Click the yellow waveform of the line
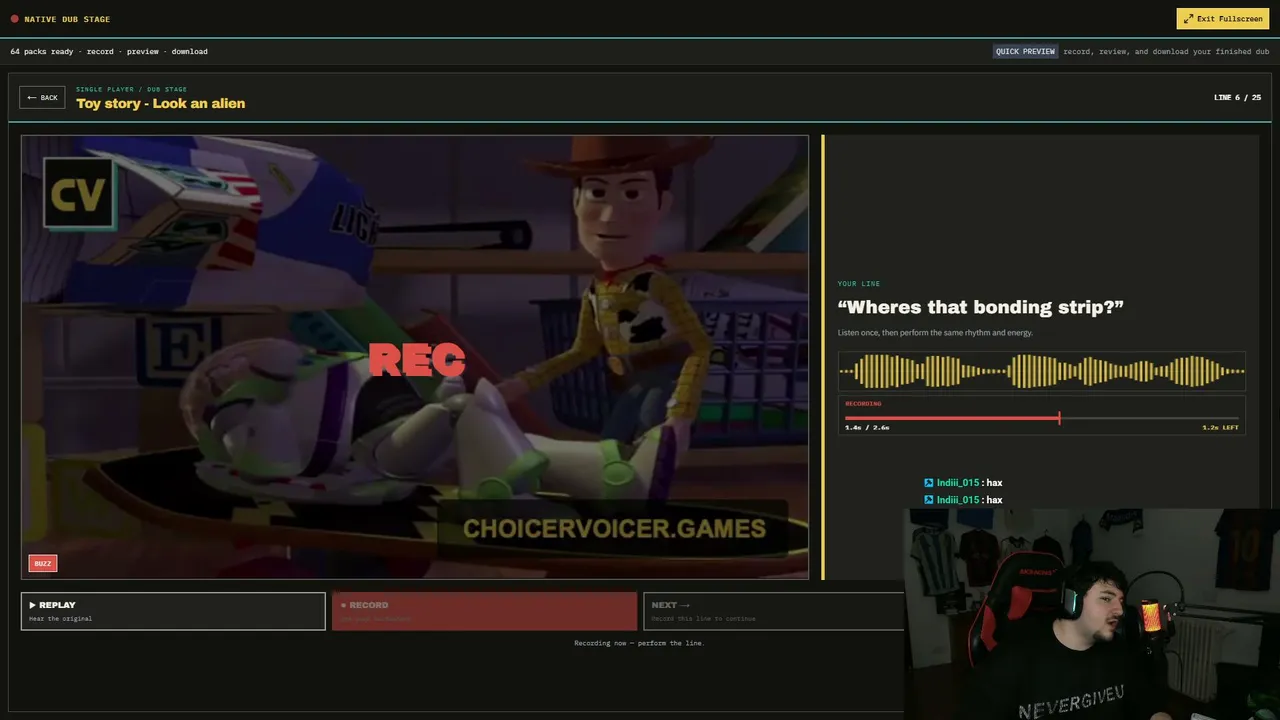1280x720 pixels. coord(1041,371)
